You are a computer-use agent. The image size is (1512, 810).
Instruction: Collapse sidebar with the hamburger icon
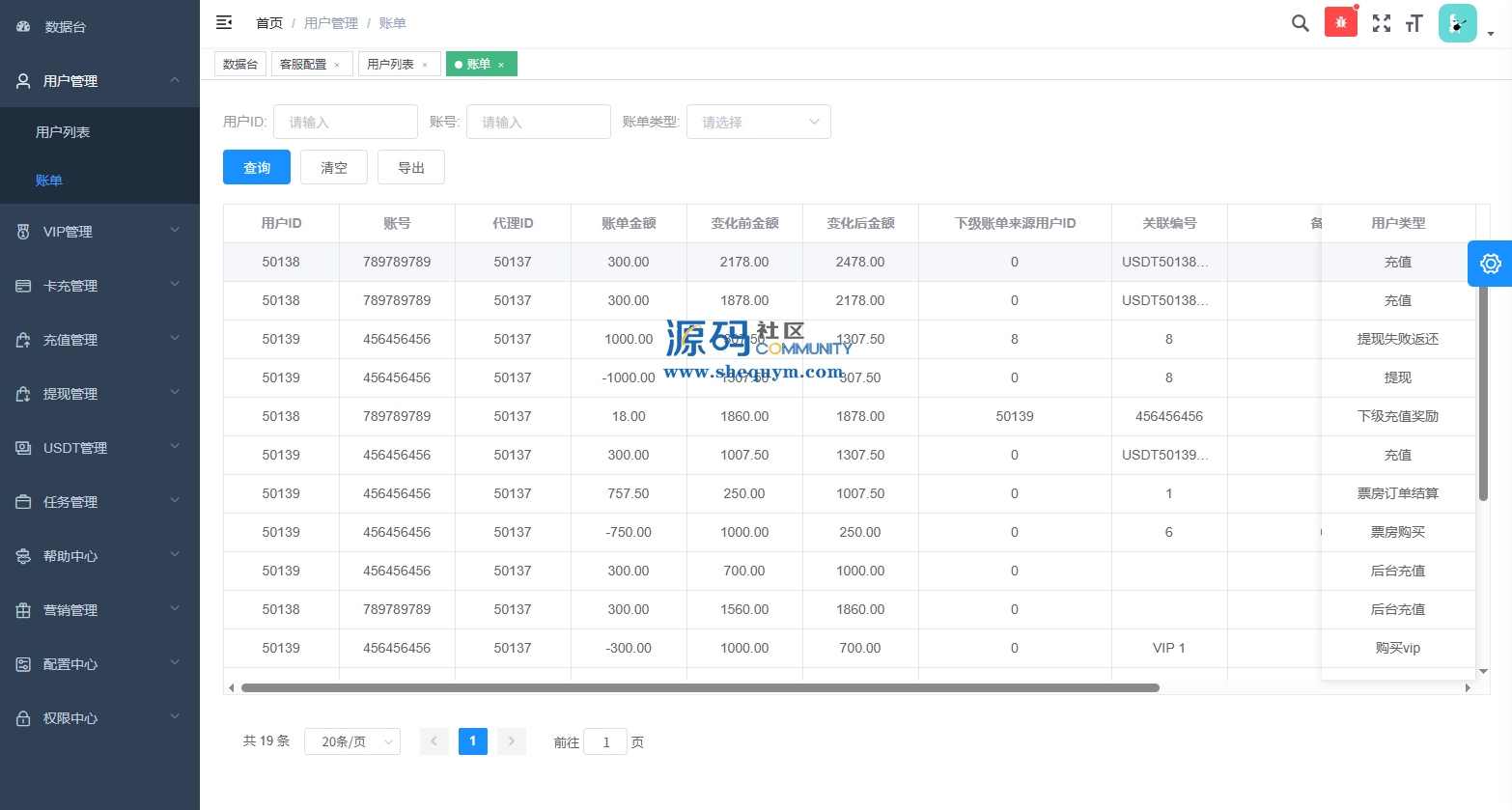[224, 22]
